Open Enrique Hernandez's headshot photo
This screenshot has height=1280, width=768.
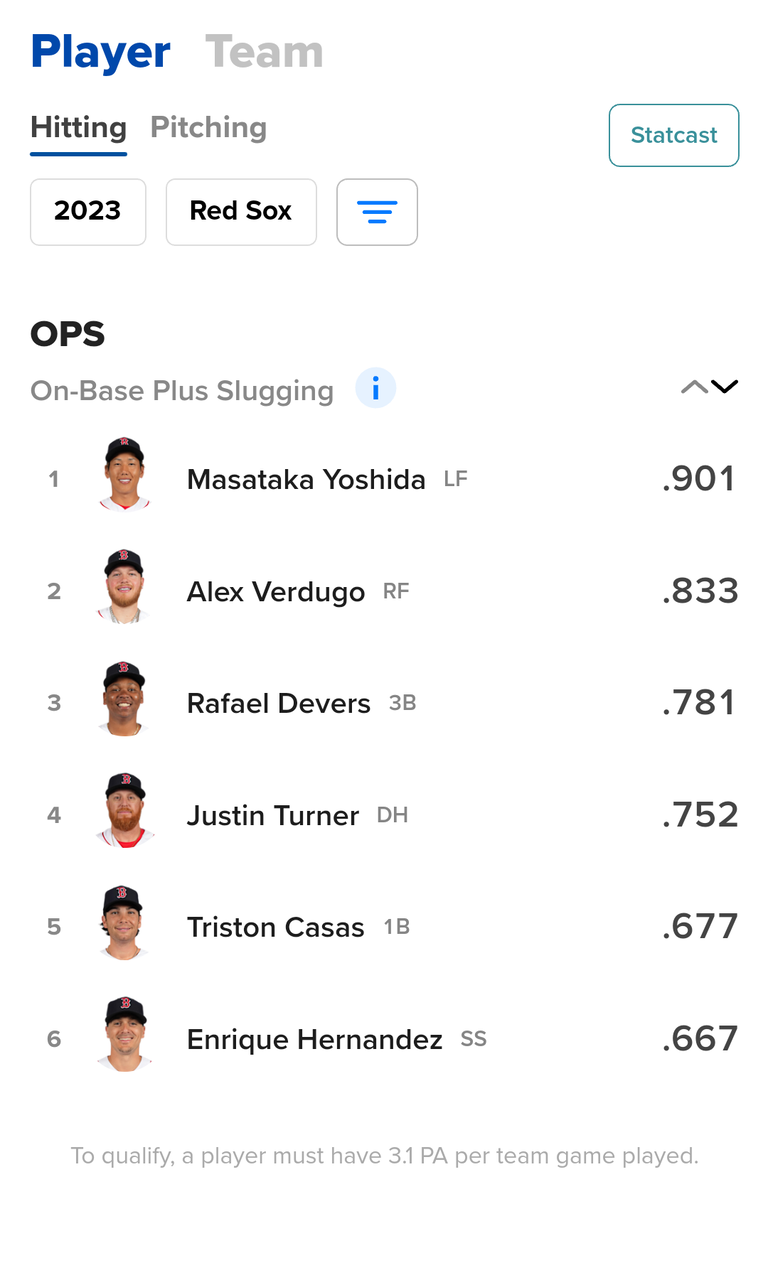125,1034
